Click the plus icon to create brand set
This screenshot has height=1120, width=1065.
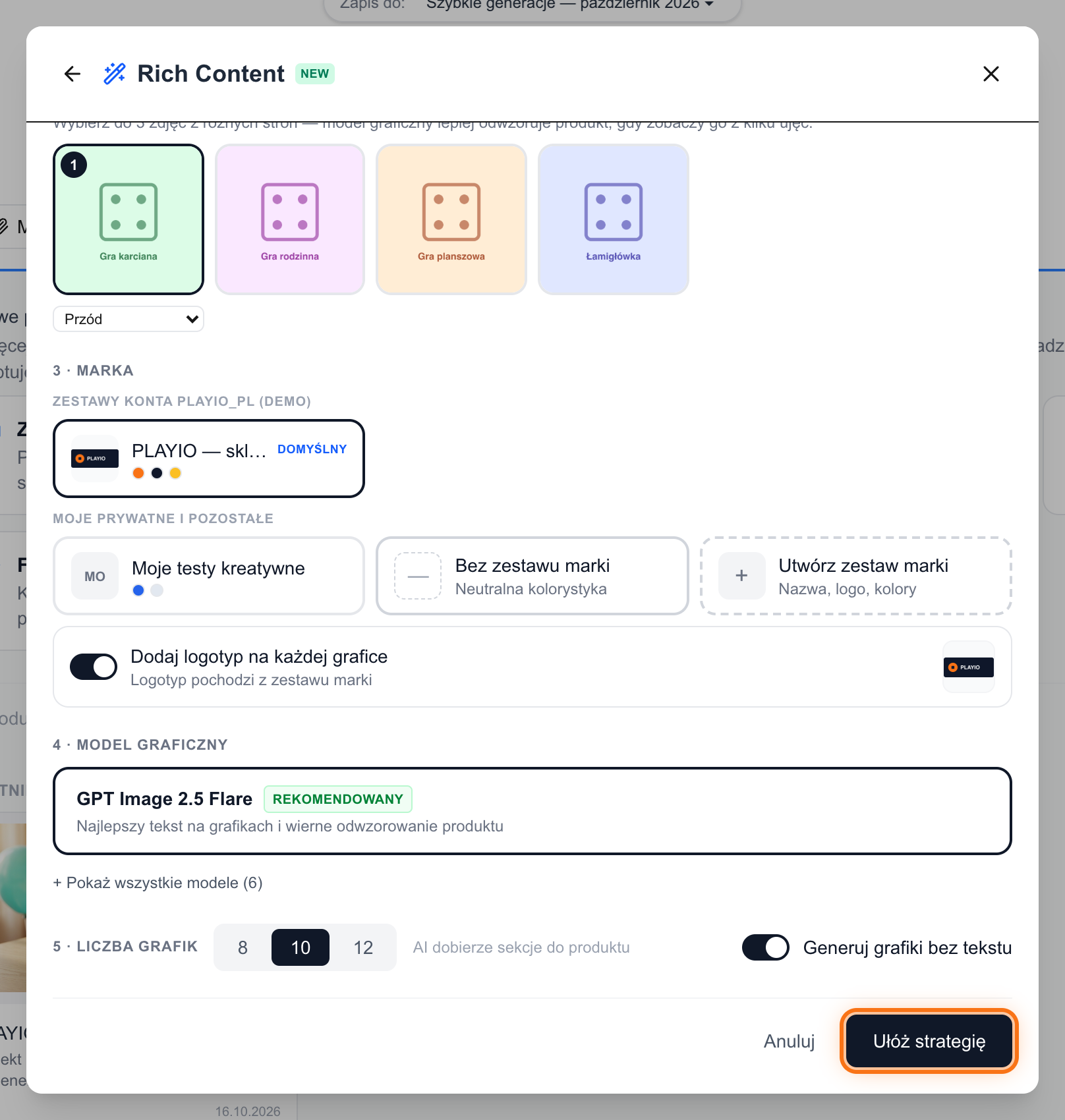click(742, 576)
